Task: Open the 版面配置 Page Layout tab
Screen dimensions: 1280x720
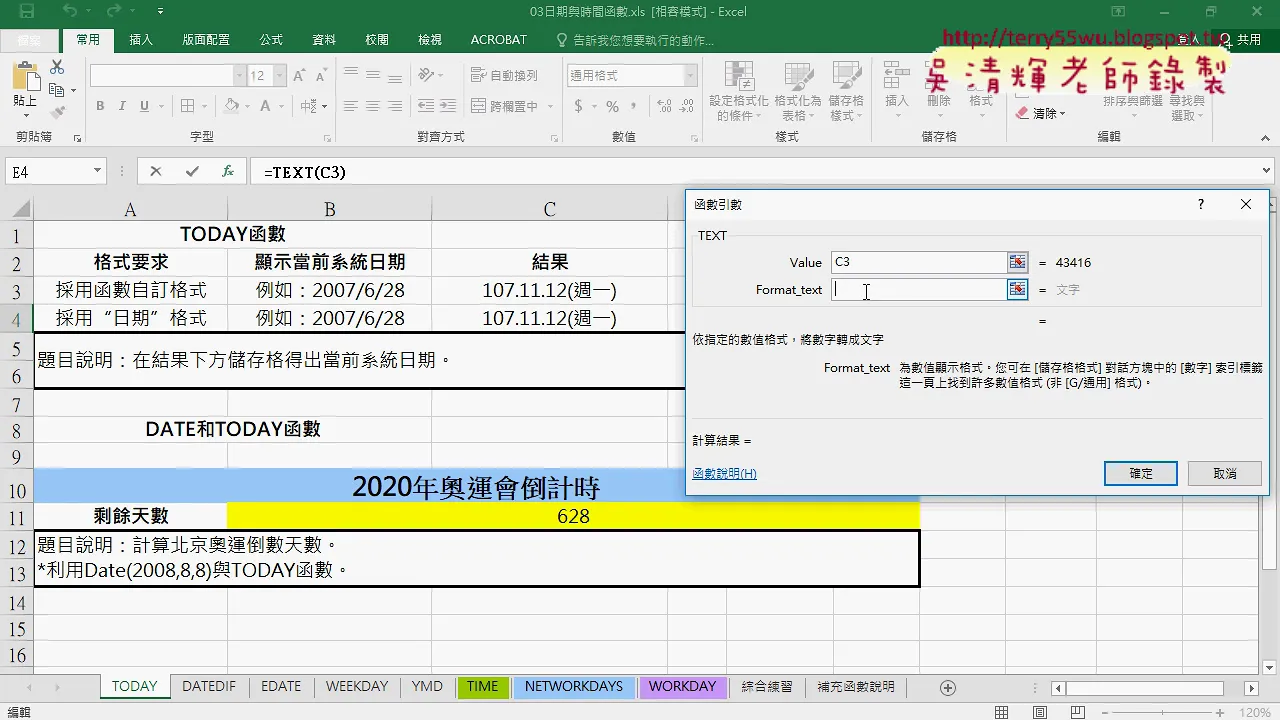Action: [x=205, y=40]
